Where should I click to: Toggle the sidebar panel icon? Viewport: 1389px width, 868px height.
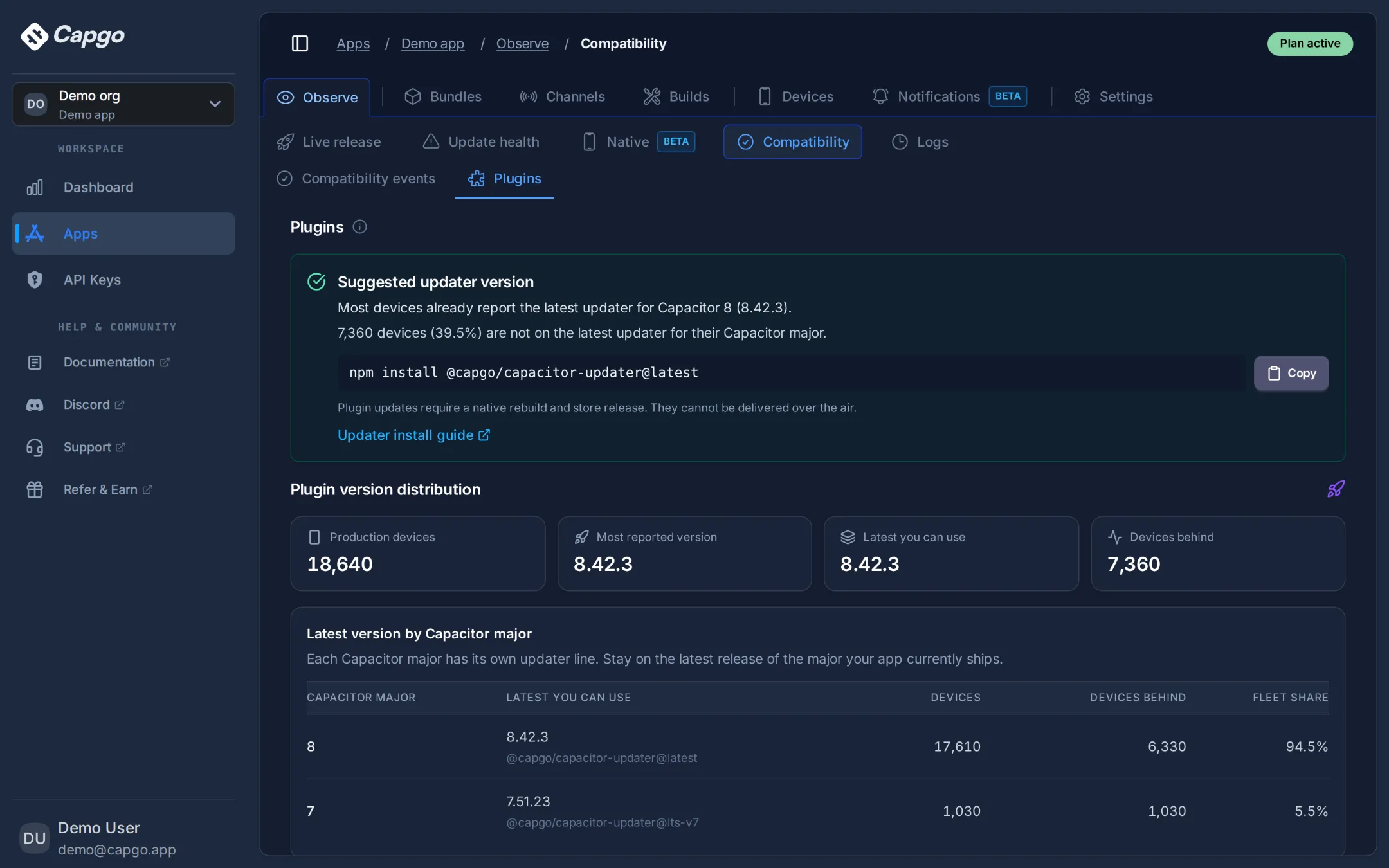(300, 43)
